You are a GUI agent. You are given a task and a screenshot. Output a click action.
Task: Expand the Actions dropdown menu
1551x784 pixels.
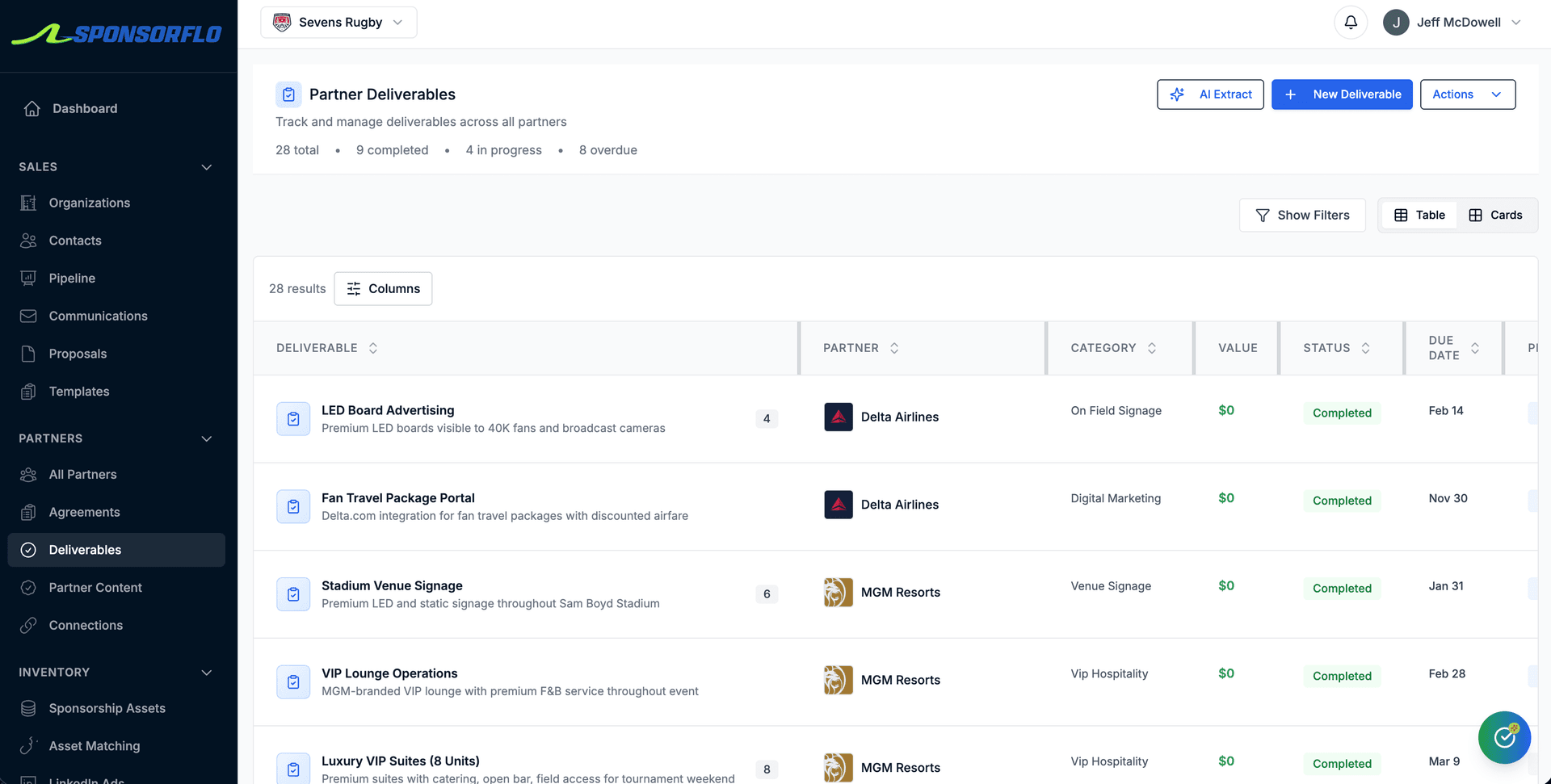click(1468, 94)
